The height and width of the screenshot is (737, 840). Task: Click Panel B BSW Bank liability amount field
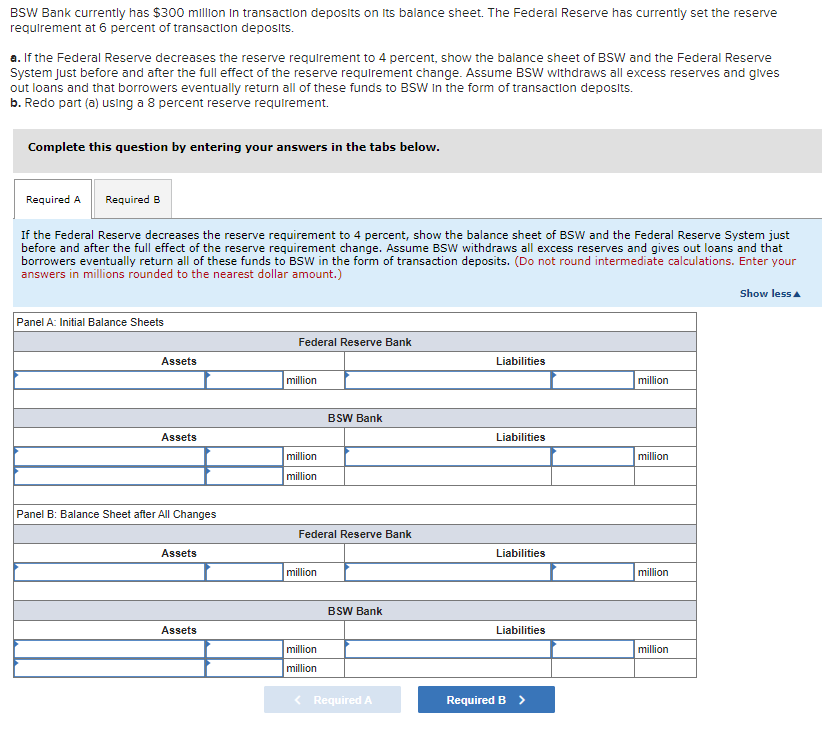pyautogui.click(x=593, y=649)
